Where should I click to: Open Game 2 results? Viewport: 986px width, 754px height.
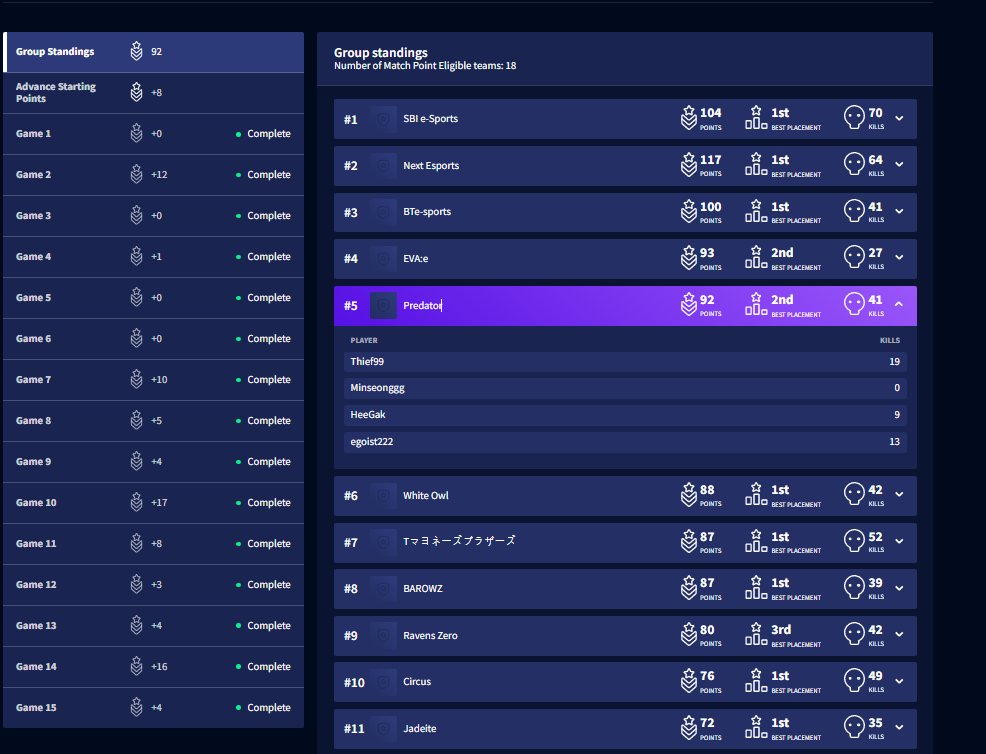(153, 175)
